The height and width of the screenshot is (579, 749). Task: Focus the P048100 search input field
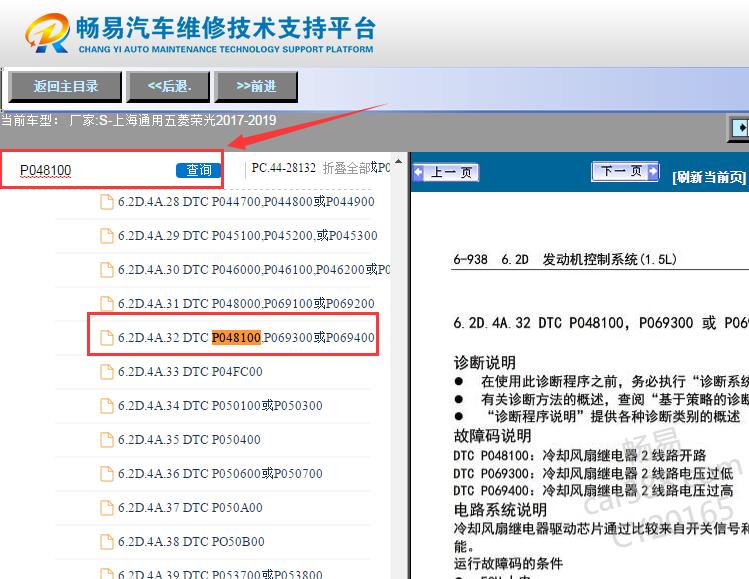[x=96, y=170]
